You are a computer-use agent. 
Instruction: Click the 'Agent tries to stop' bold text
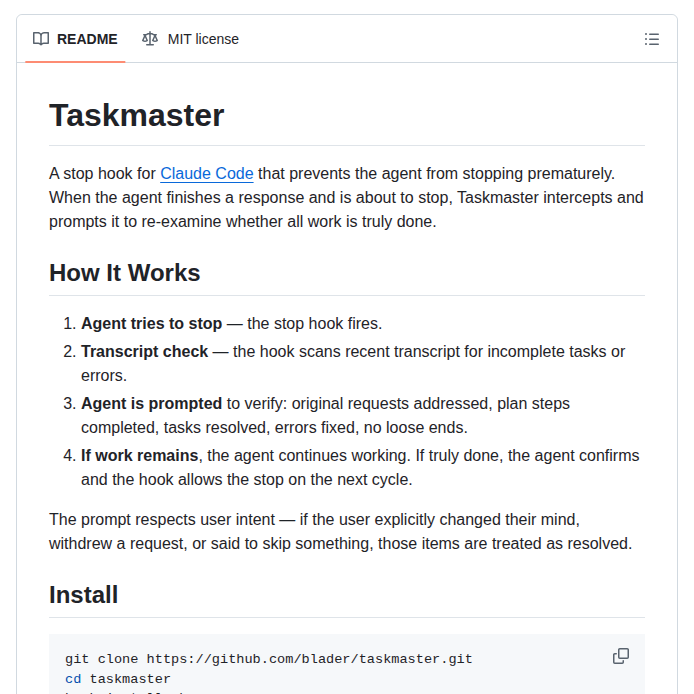(x=151, y=324)
